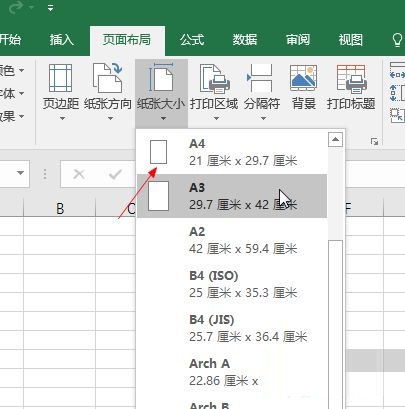Expand the theme fonts (字体) dropdown
This screenshot has height=409, width=405.
point(22,93)
